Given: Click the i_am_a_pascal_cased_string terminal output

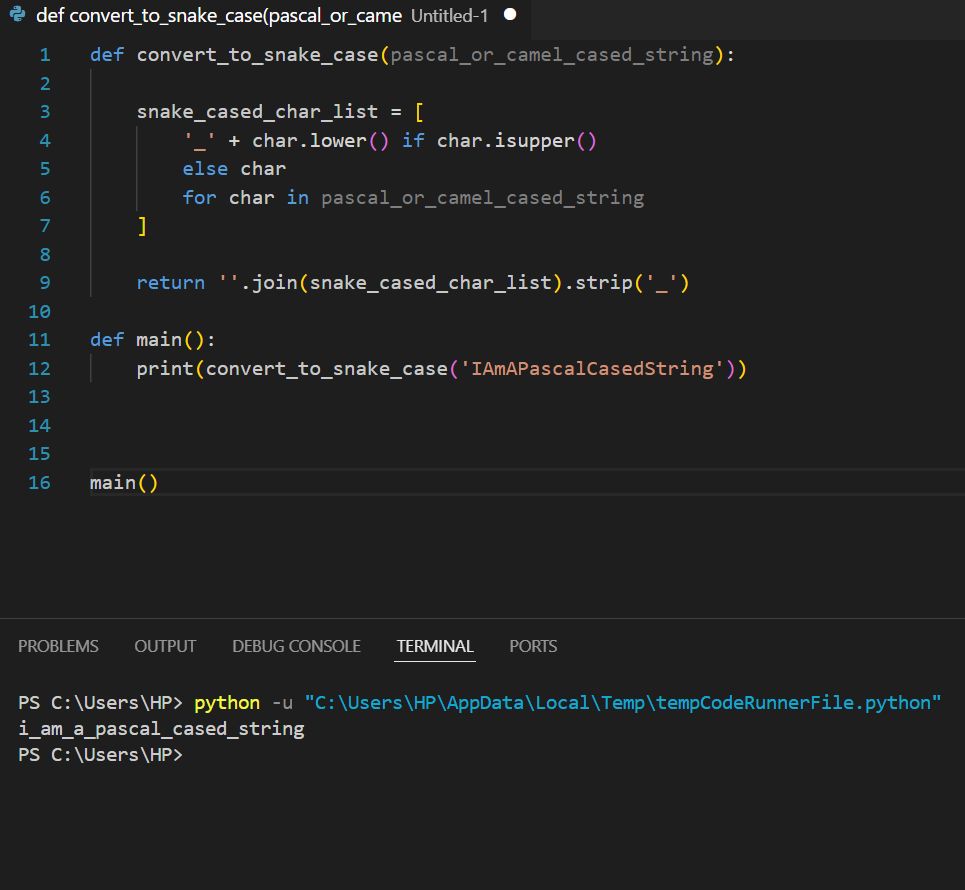Looking at the screenshot, I should pos(161,728).
